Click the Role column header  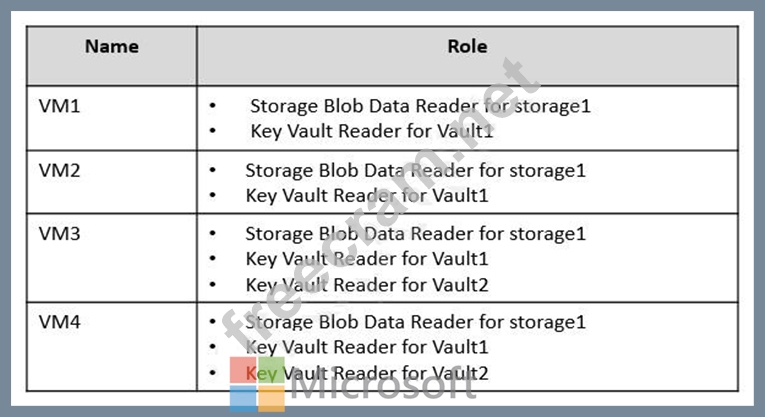pos(467,46)
